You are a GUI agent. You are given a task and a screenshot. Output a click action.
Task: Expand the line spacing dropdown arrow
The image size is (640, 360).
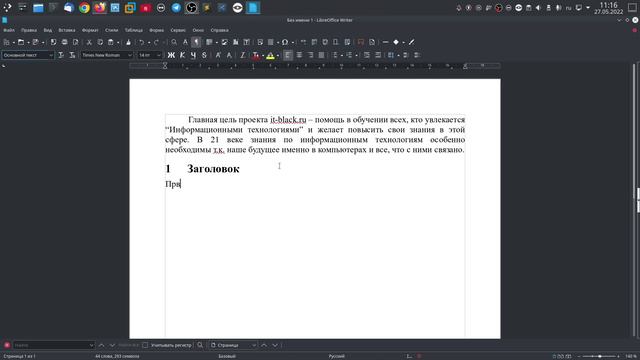[398, 55]
